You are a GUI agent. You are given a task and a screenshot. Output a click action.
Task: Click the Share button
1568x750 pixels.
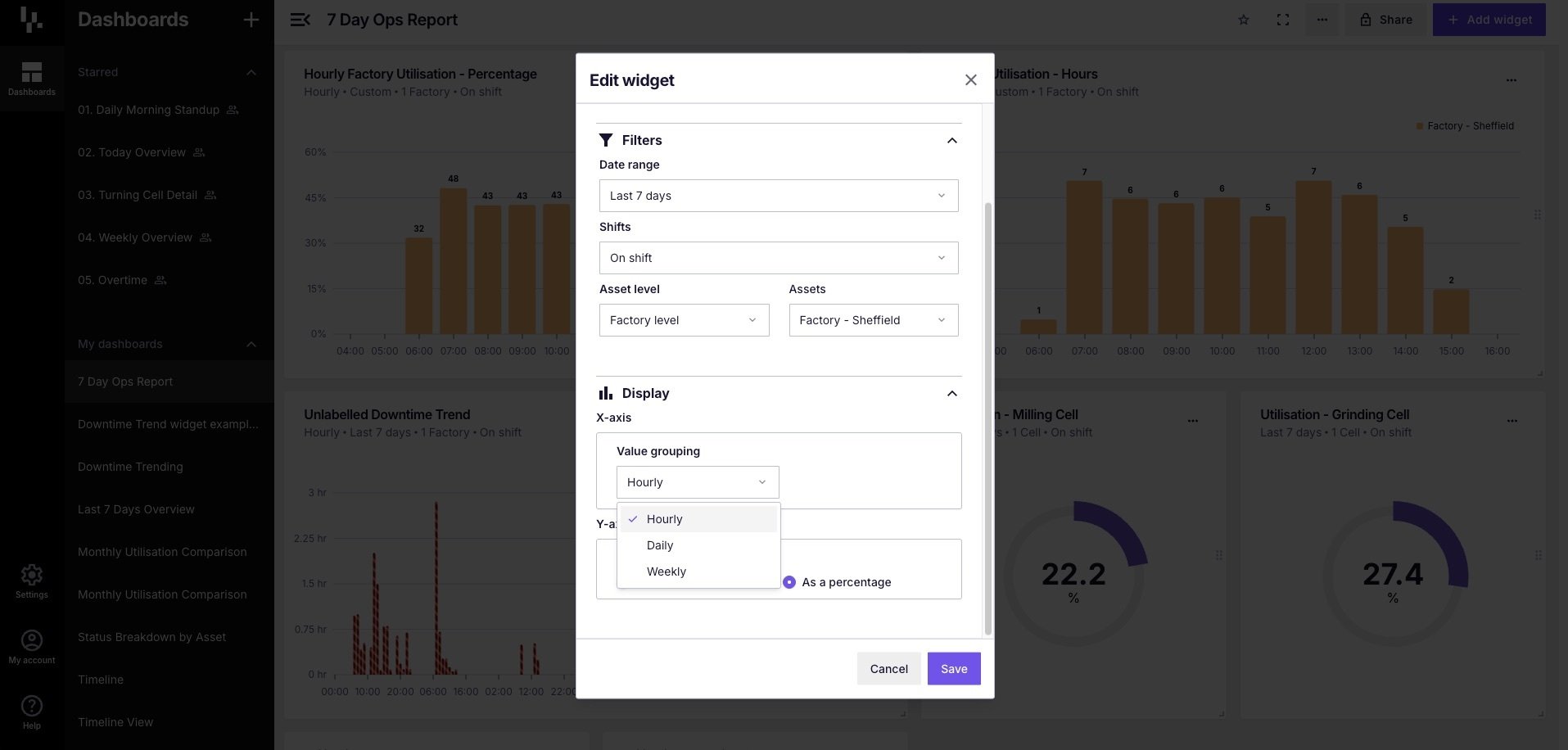click(x=1386, y=20)
